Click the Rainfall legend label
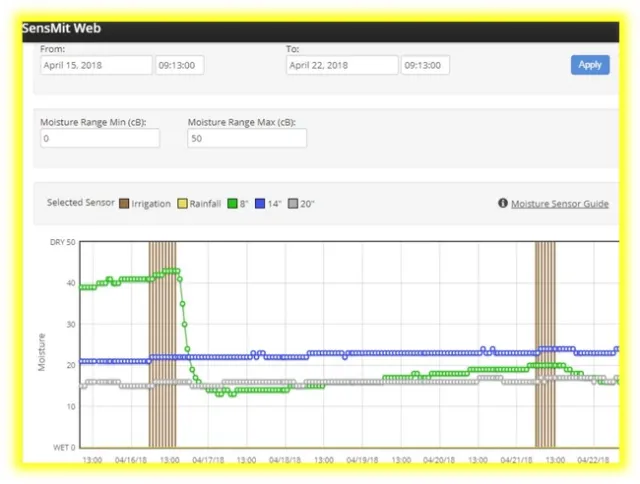 [205, 204]
